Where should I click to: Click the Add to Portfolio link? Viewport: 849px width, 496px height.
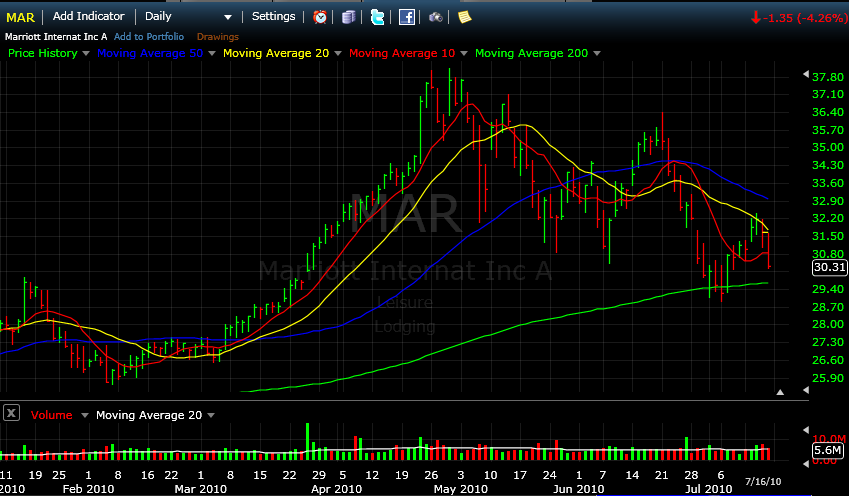tap(149, 36)
